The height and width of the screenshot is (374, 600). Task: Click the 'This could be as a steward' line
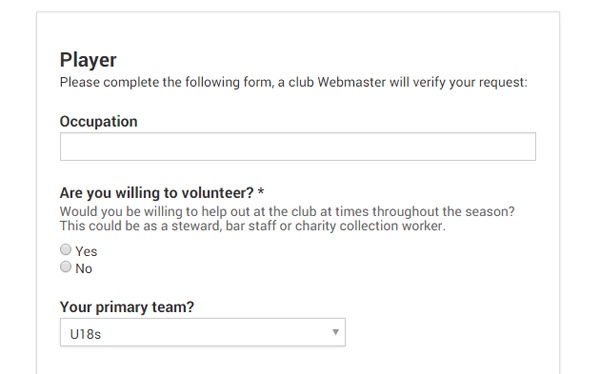(253, 226)
